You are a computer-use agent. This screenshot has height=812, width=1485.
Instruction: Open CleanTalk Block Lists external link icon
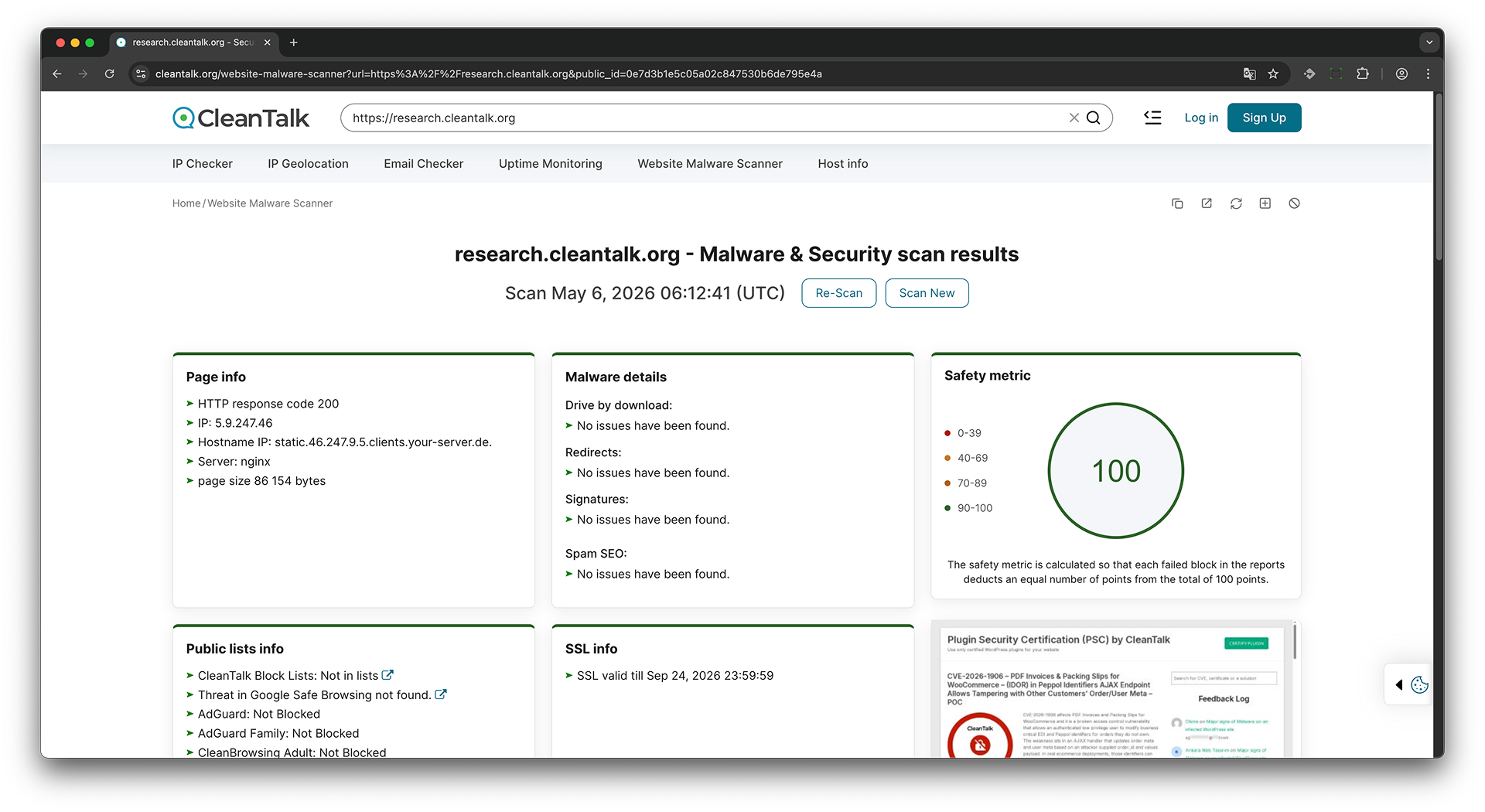(x=387, y=675)
